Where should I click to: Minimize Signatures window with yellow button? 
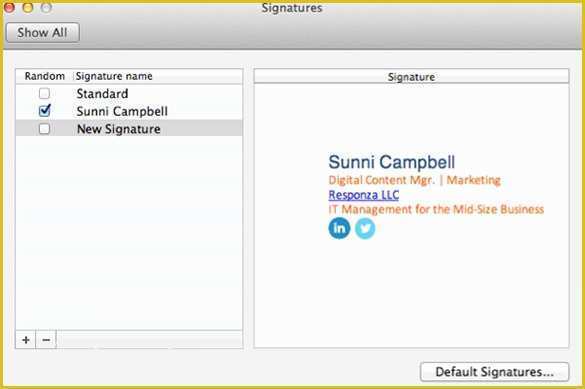click(x=28, y=7)
